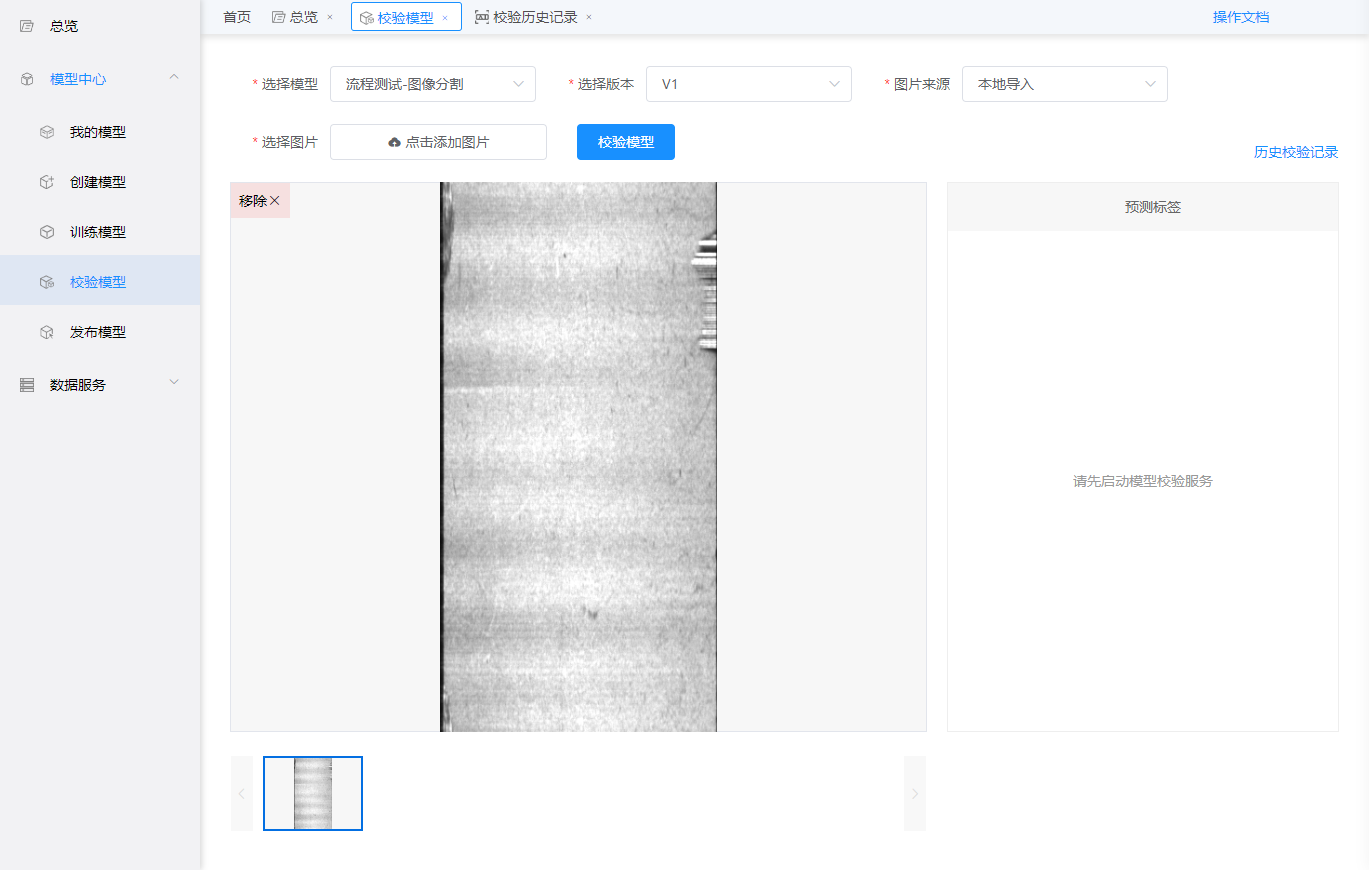Click the 校验模型 icon in sidebar
Viewport: 1369px width, 870px height.
coord(47,282)
